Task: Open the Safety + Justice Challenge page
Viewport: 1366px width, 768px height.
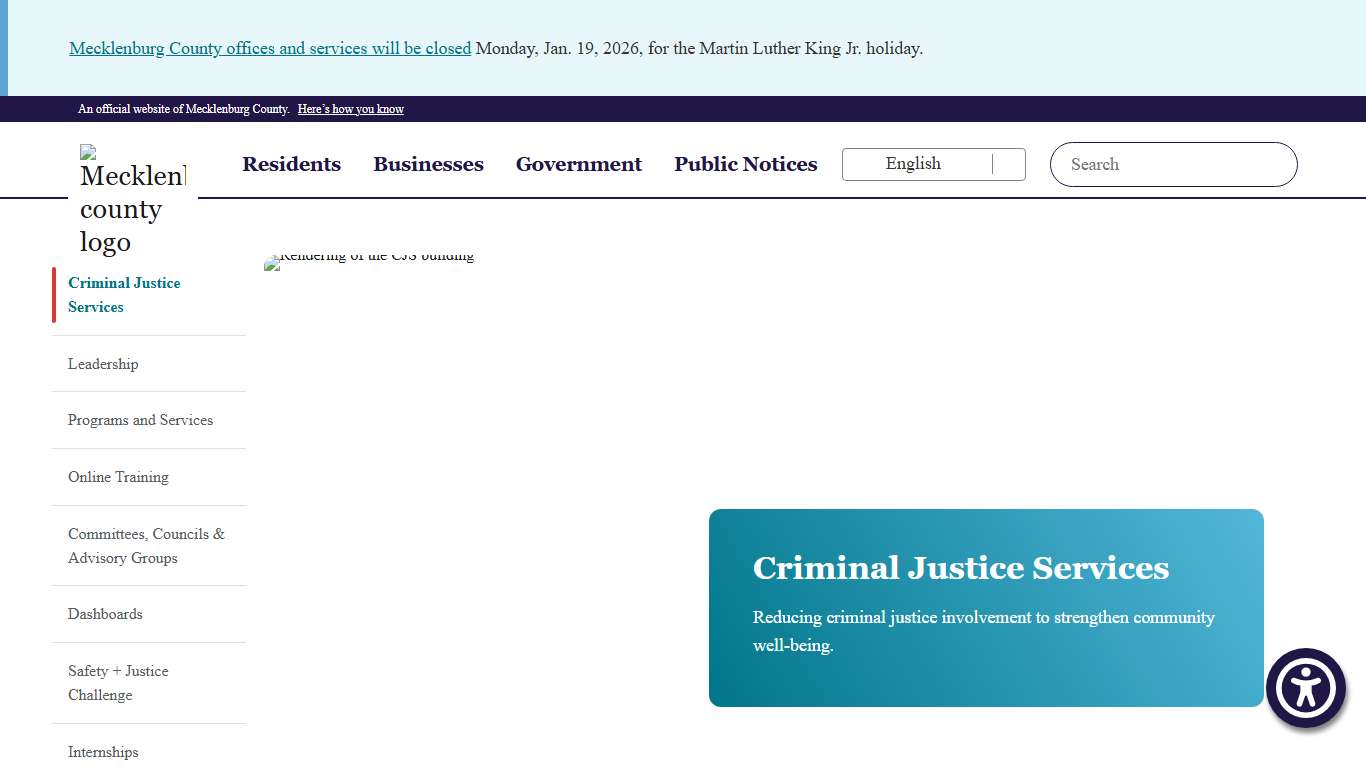Action: pos(118,683)
